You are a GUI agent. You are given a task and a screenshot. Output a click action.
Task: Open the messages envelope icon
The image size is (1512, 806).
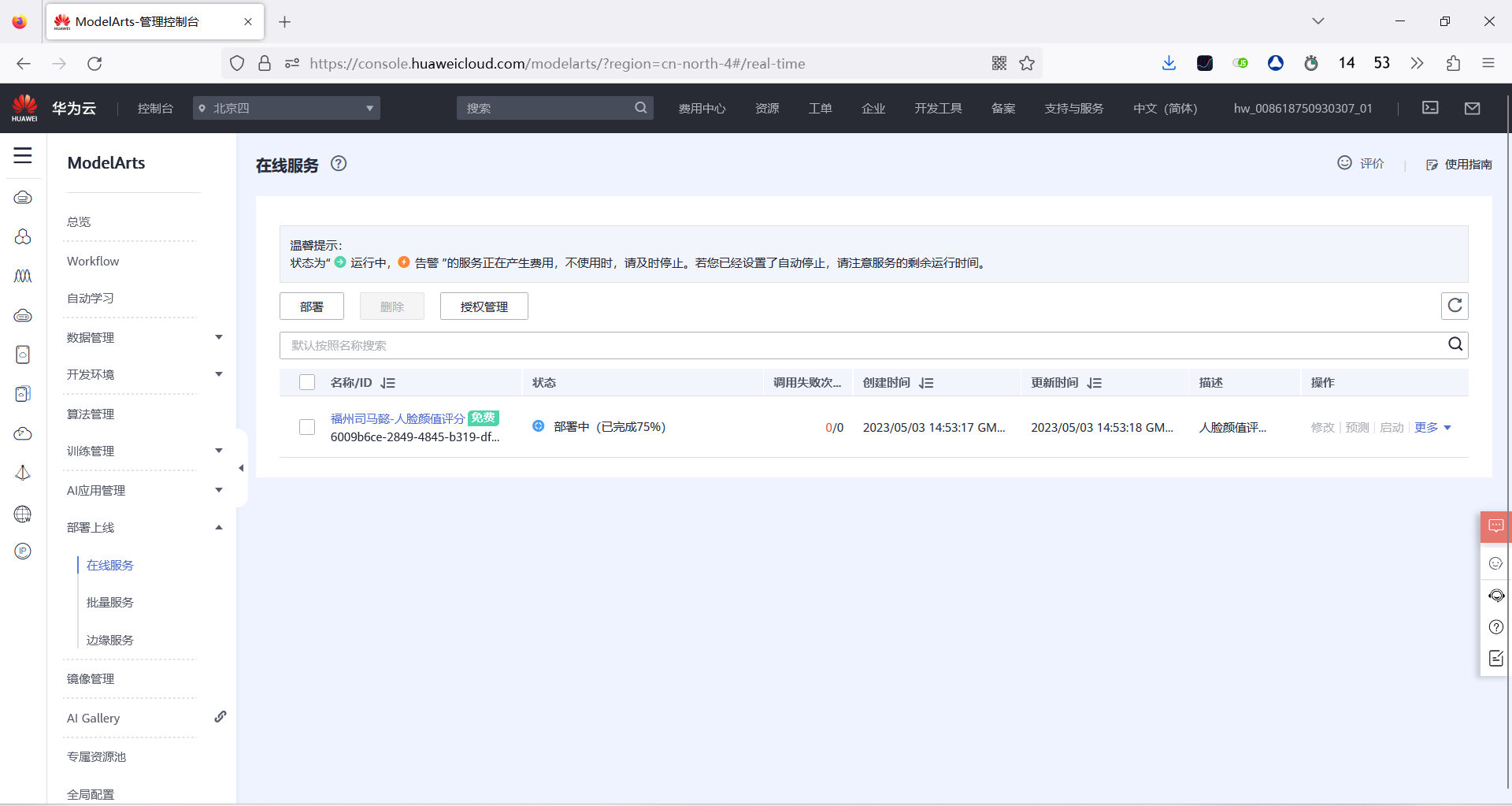pyautogui.click(x=1472, y=108)
